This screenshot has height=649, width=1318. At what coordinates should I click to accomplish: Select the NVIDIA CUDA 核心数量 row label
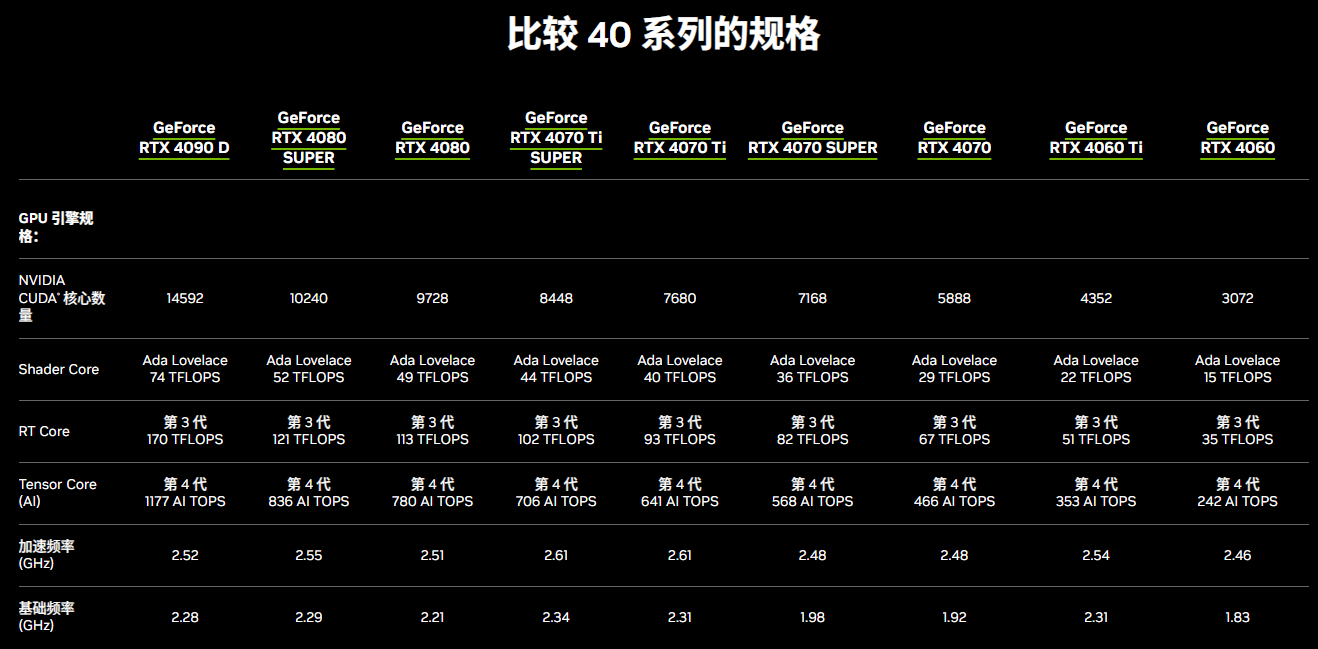(x=62, y=298)
